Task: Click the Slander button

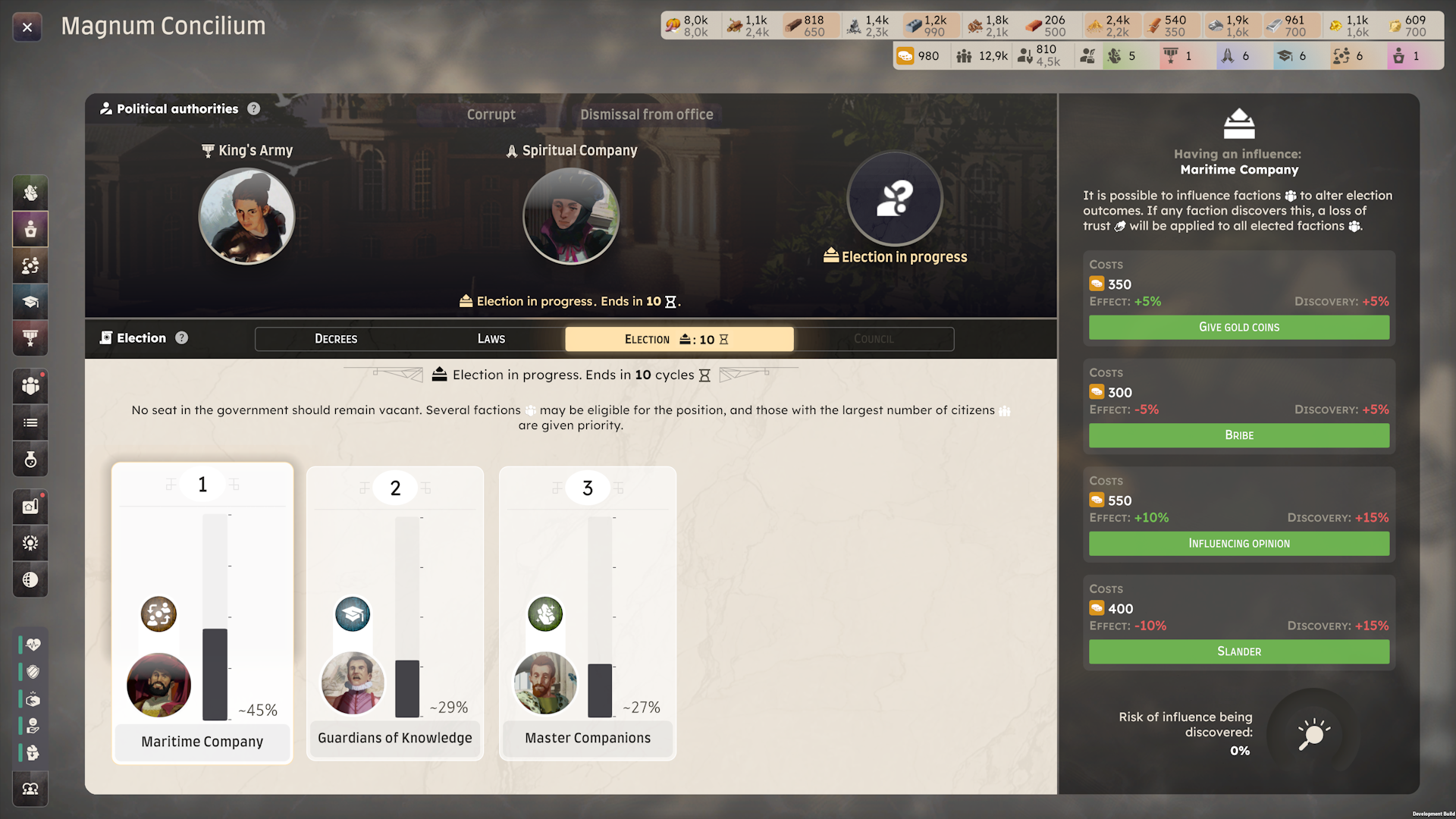Action: point(1238,651)
